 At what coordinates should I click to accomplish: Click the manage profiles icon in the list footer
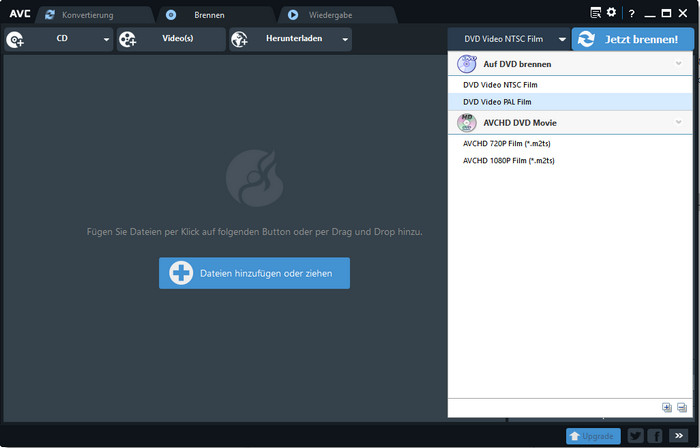coord(682,407)
